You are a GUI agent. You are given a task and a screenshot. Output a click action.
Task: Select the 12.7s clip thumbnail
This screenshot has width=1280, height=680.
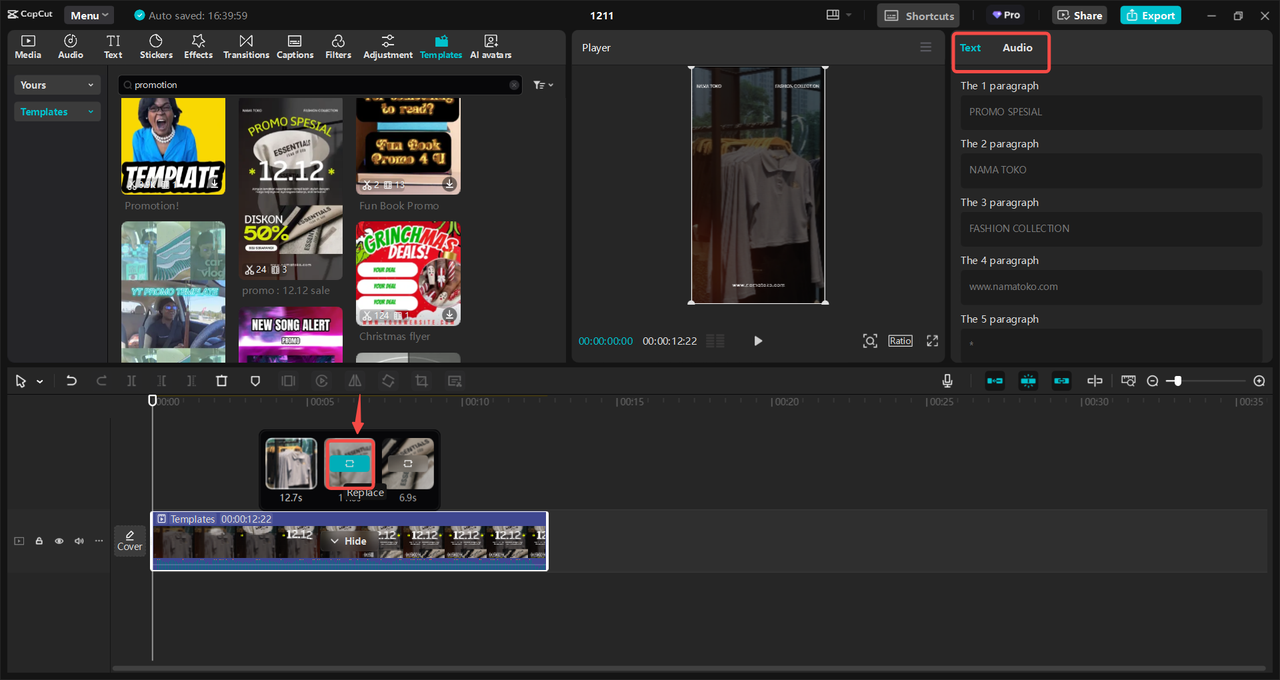pyautogui.click(x=291, y=464)
